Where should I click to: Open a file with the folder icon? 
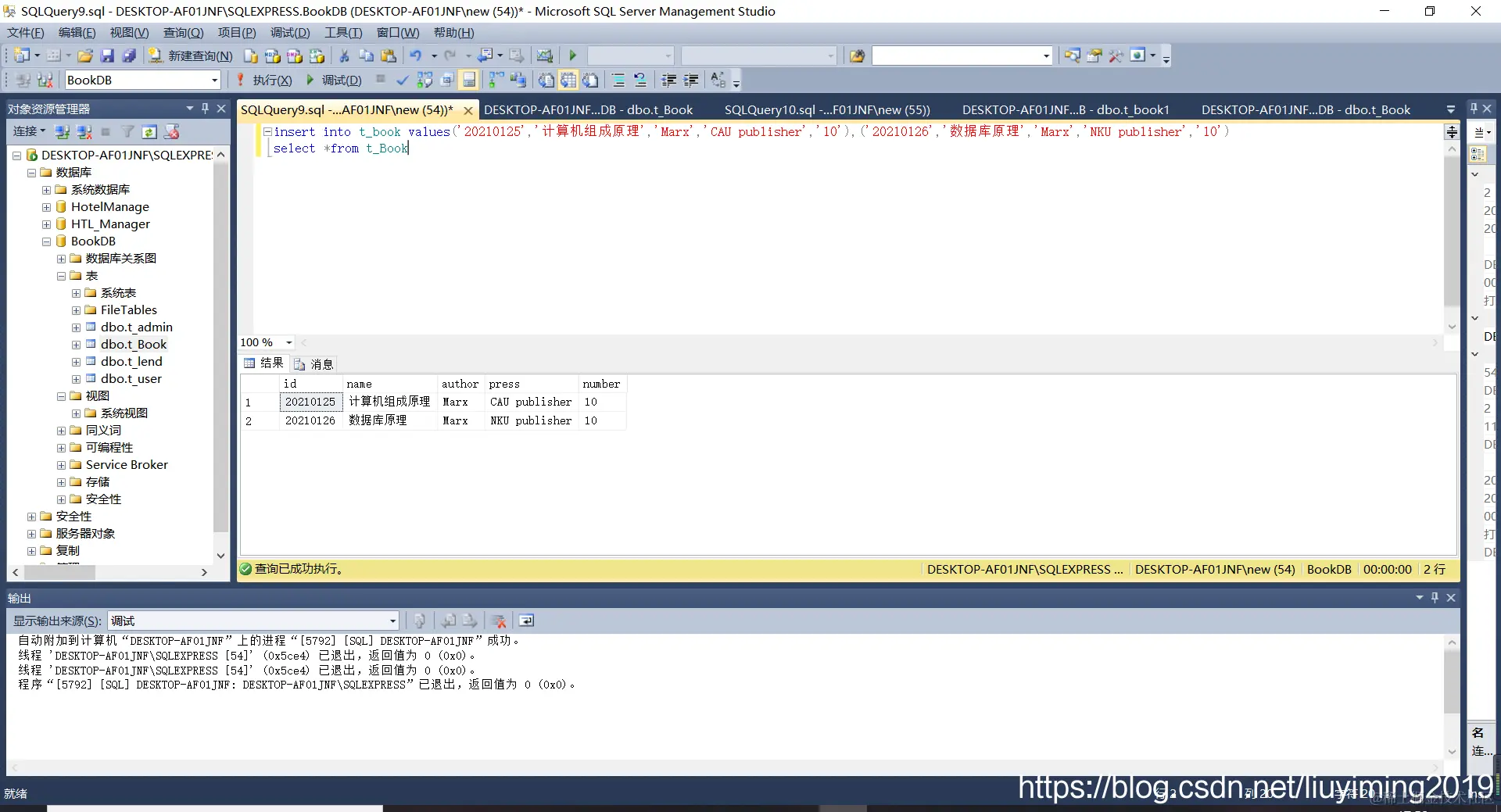[x=85, y=55]
